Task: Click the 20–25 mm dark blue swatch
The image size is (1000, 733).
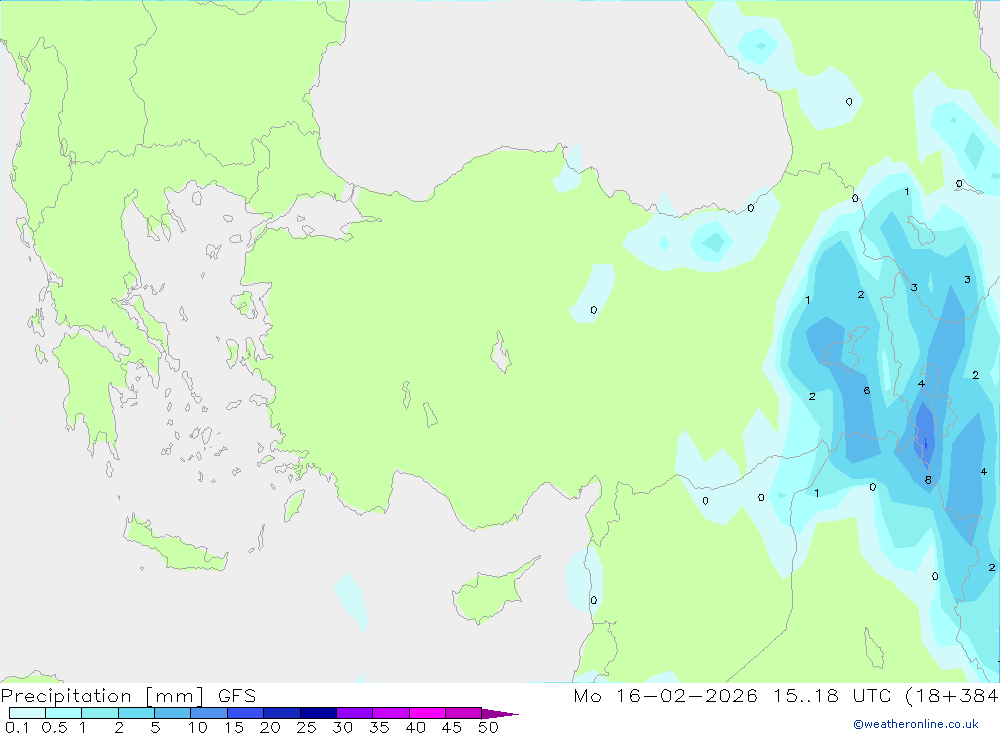Action: coord(282,713)
